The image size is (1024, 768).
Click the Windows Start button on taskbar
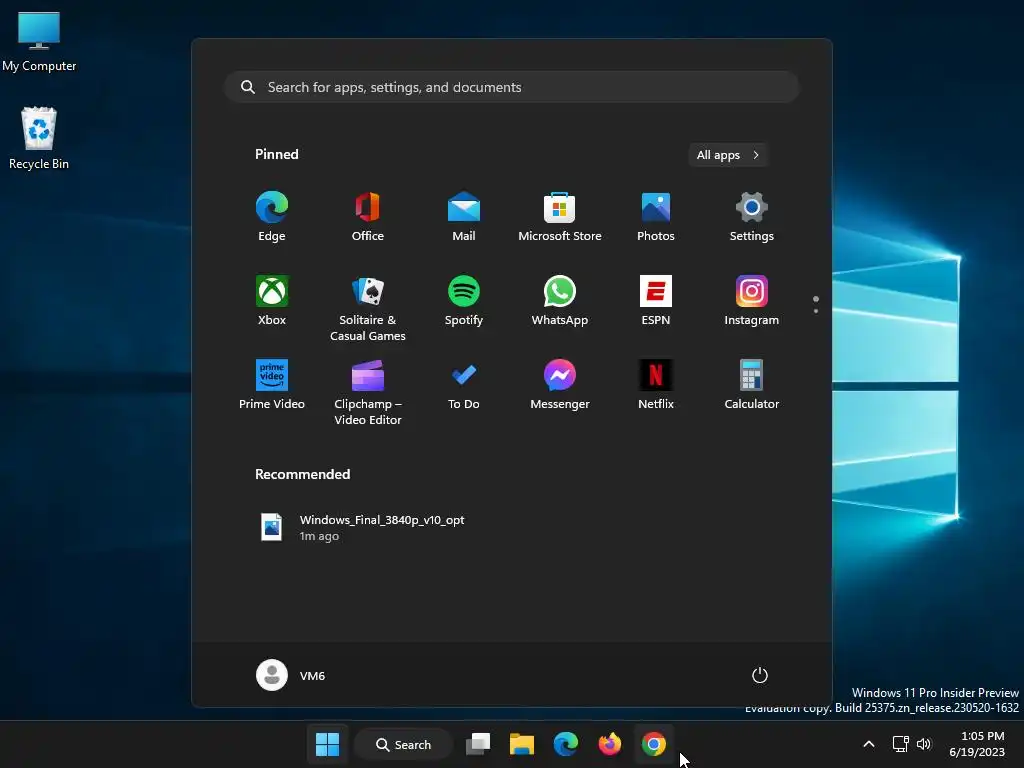(x=327, y=744)
